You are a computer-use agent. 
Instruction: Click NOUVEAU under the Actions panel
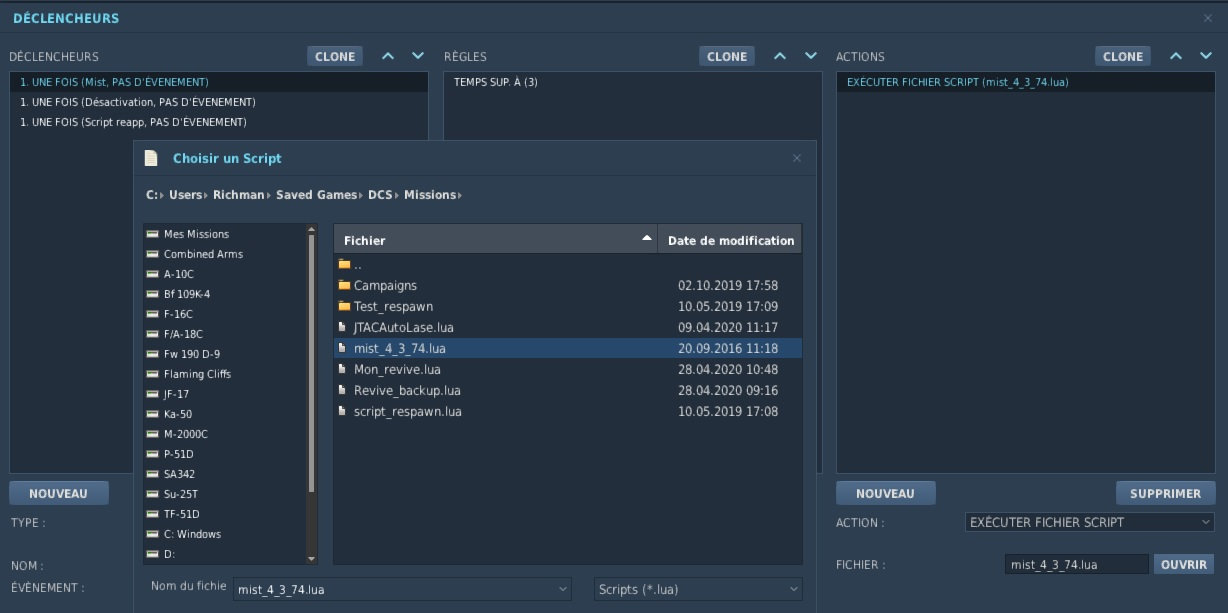[x=885, y=493]
